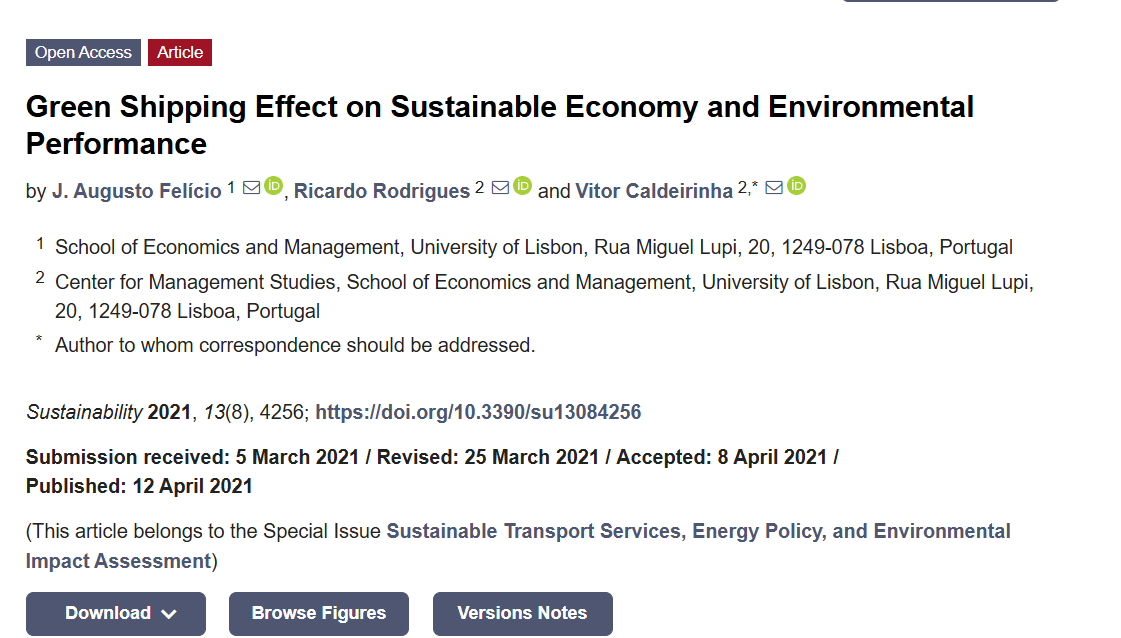Open ORCID icon next to Vitor Caldeirinha
This screenshot has width=1121, height=638.
[x=796, y=186]
